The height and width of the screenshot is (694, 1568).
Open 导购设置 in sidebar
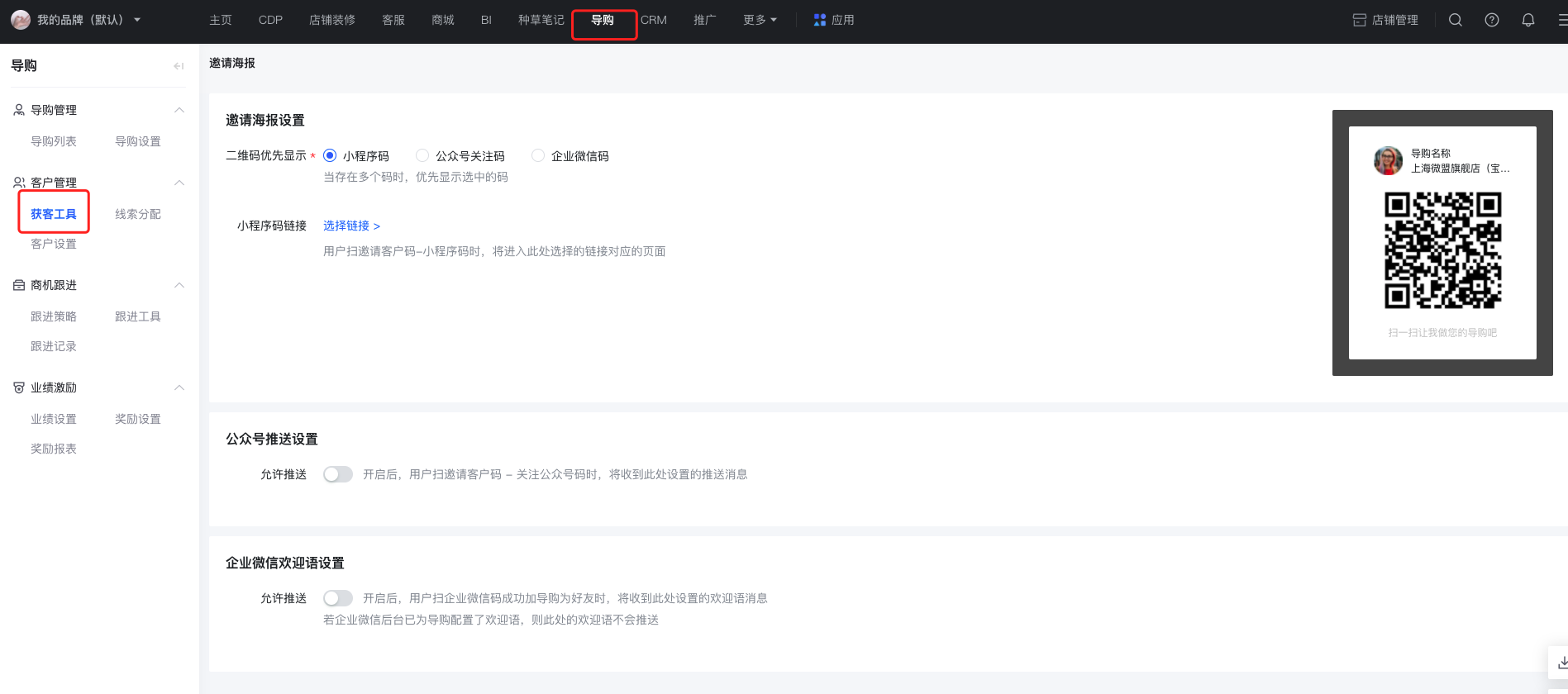138,141
